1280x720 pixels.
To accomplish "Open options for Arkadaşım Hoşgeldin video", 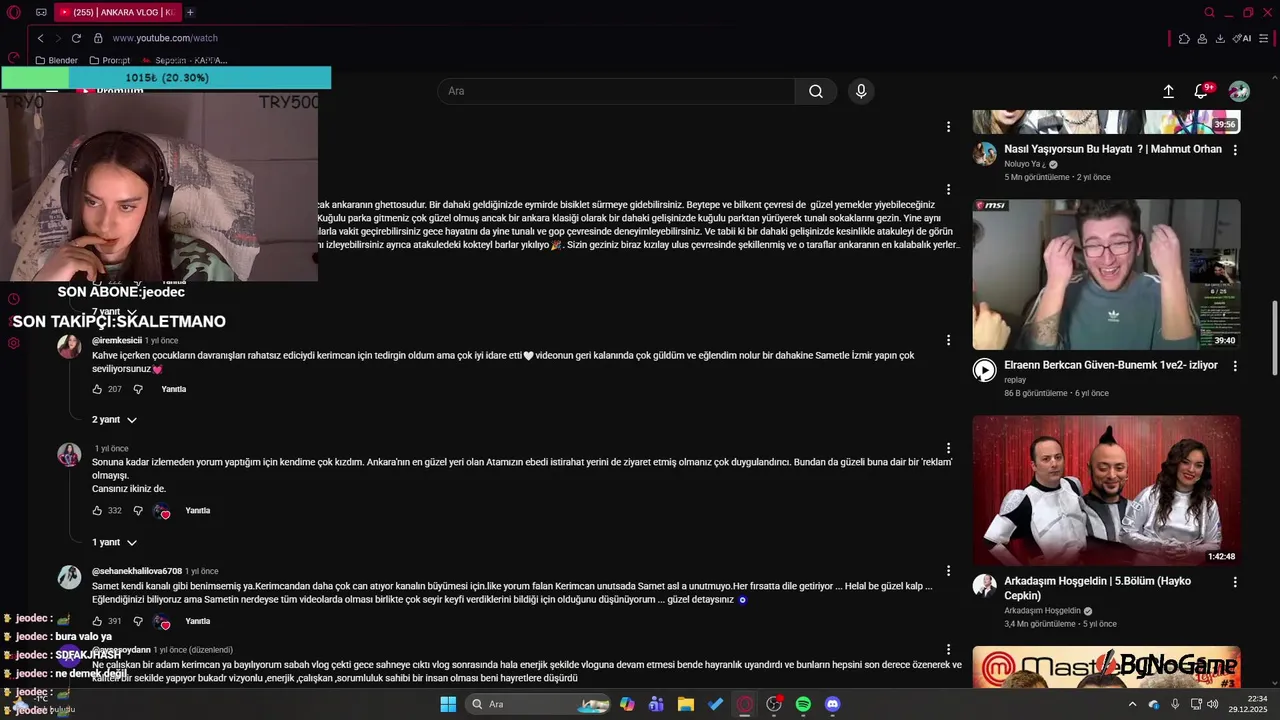I will (x=1235, y=582).
